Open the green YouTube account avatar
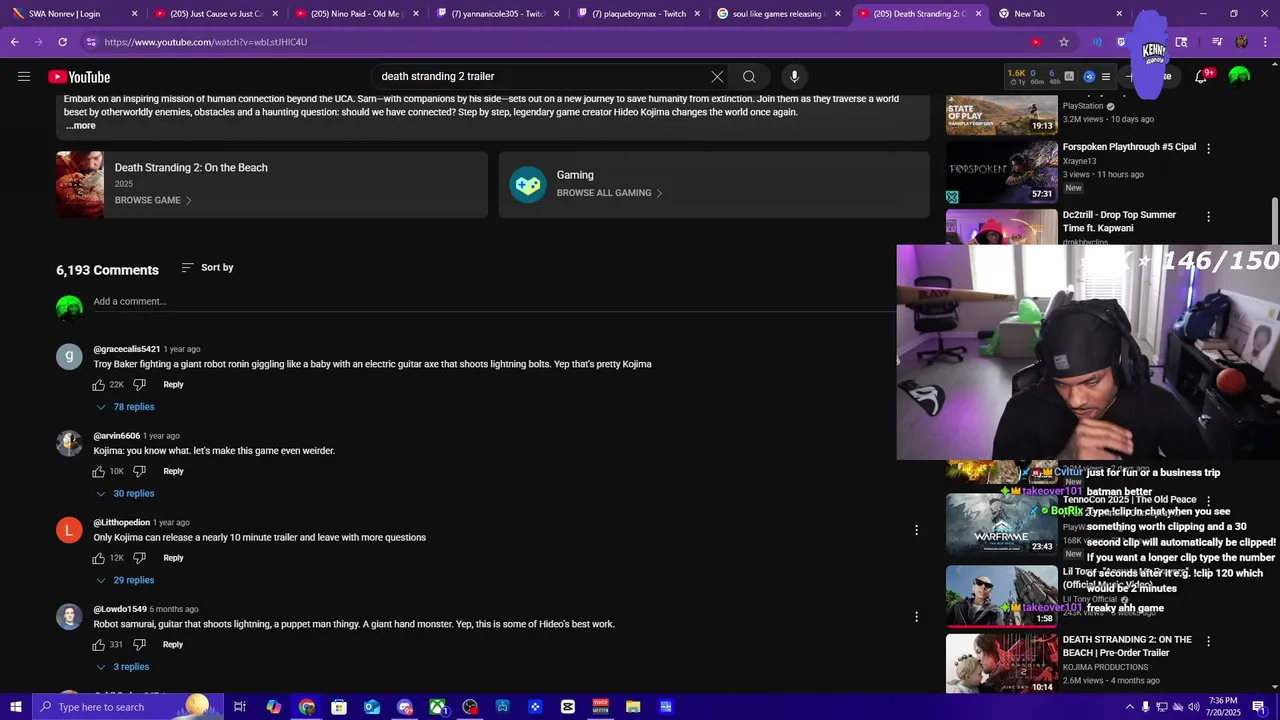 coord(1239,76)
